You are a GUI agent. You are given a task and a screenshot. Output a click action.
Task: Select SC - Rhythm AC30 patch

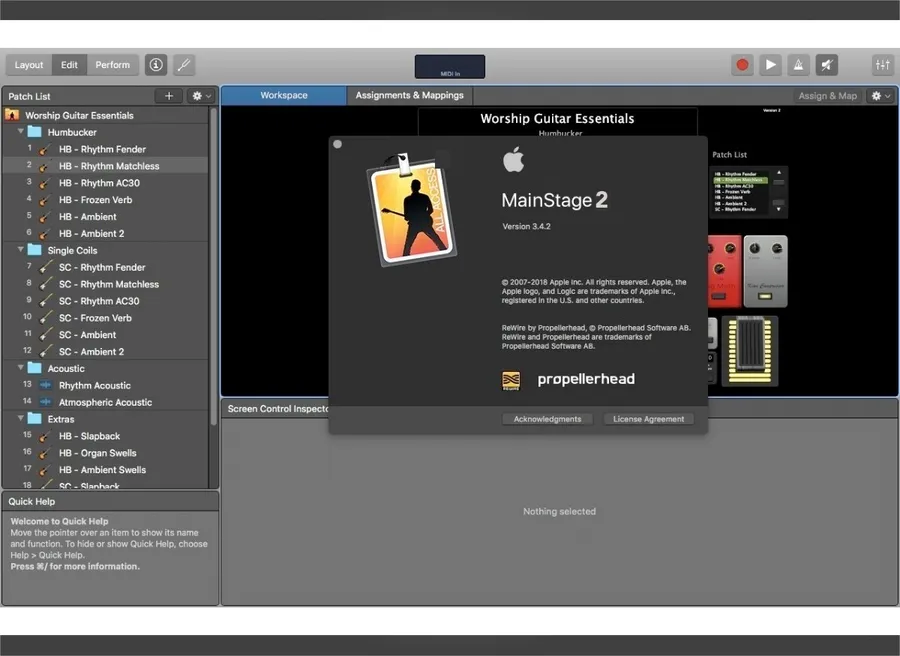106,301
